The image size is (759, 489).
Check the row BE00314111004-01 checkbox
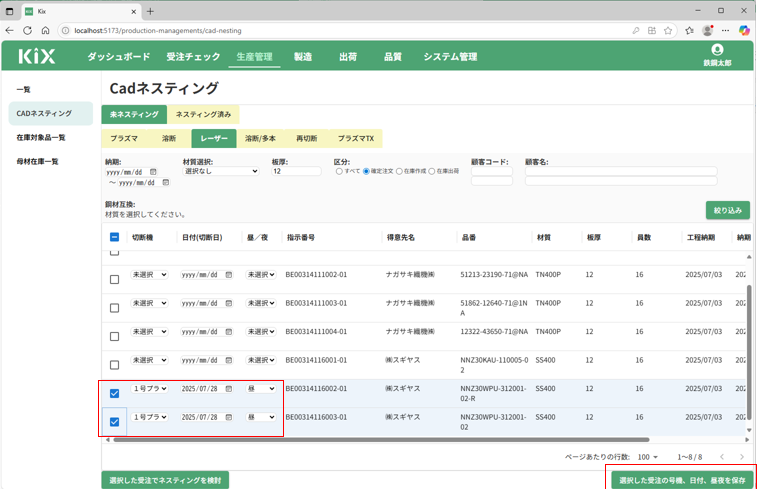(x=114, y=336)
